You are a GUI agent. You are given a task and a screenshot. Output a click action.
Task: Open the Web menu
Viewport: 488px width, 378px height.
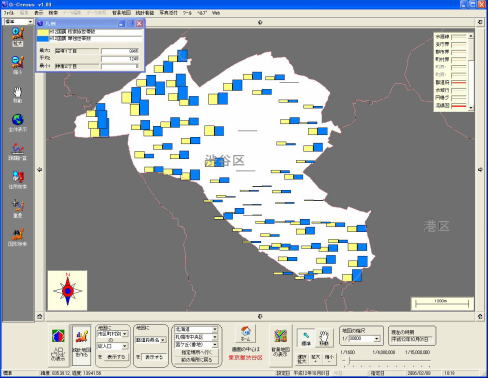216,13
